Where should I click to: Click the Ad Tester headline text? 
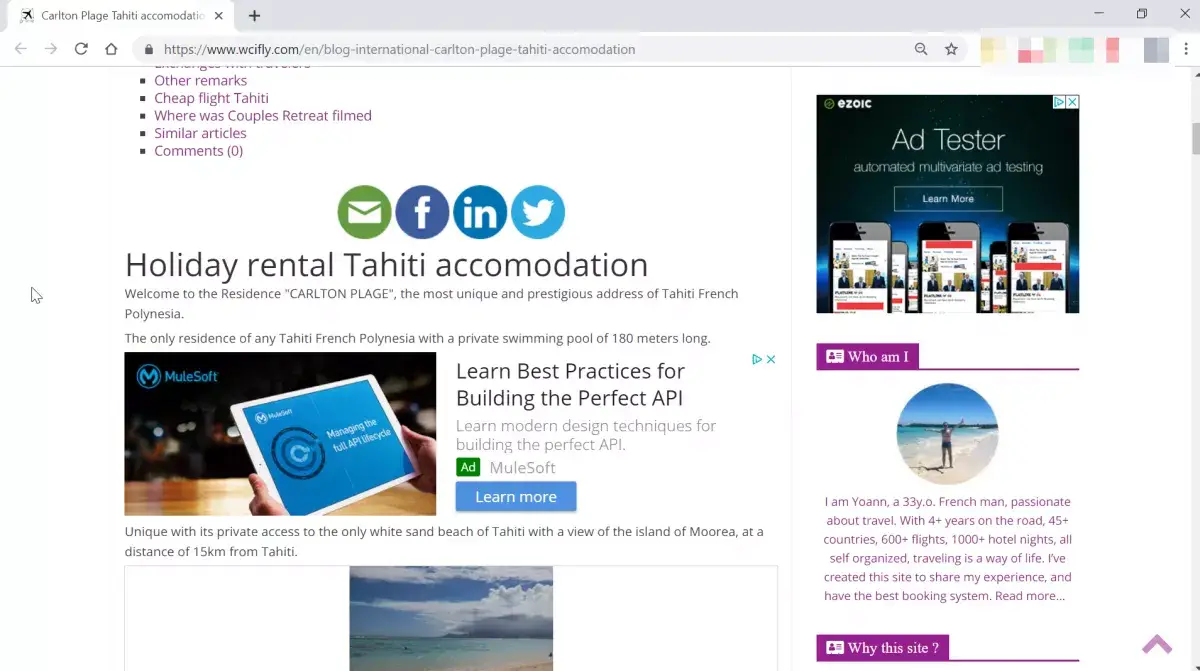coord(948,139)
